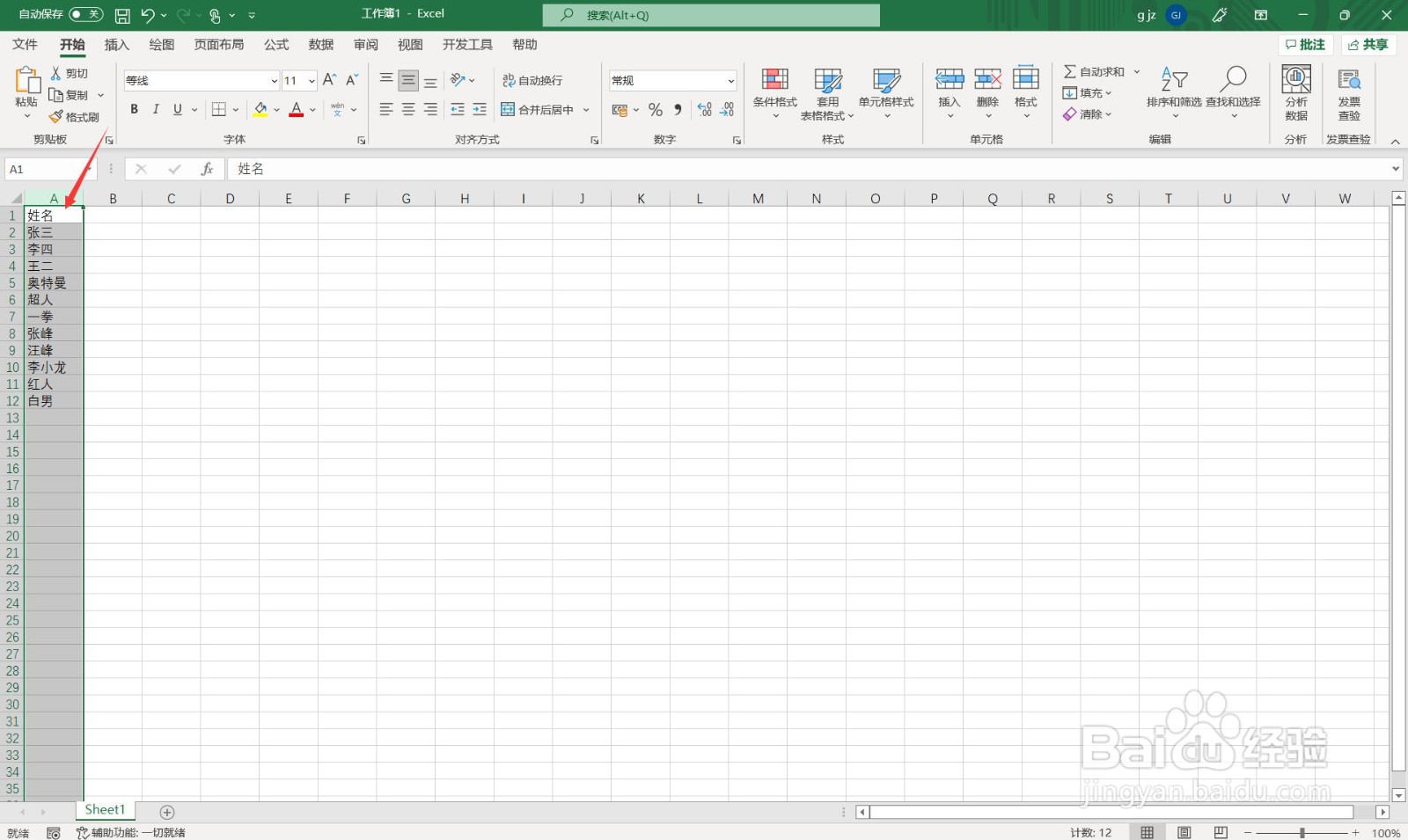Expand the AutoSum (自动求和) dropdown arrow
Screen dimensions: 1408x840
(1137, 72)
